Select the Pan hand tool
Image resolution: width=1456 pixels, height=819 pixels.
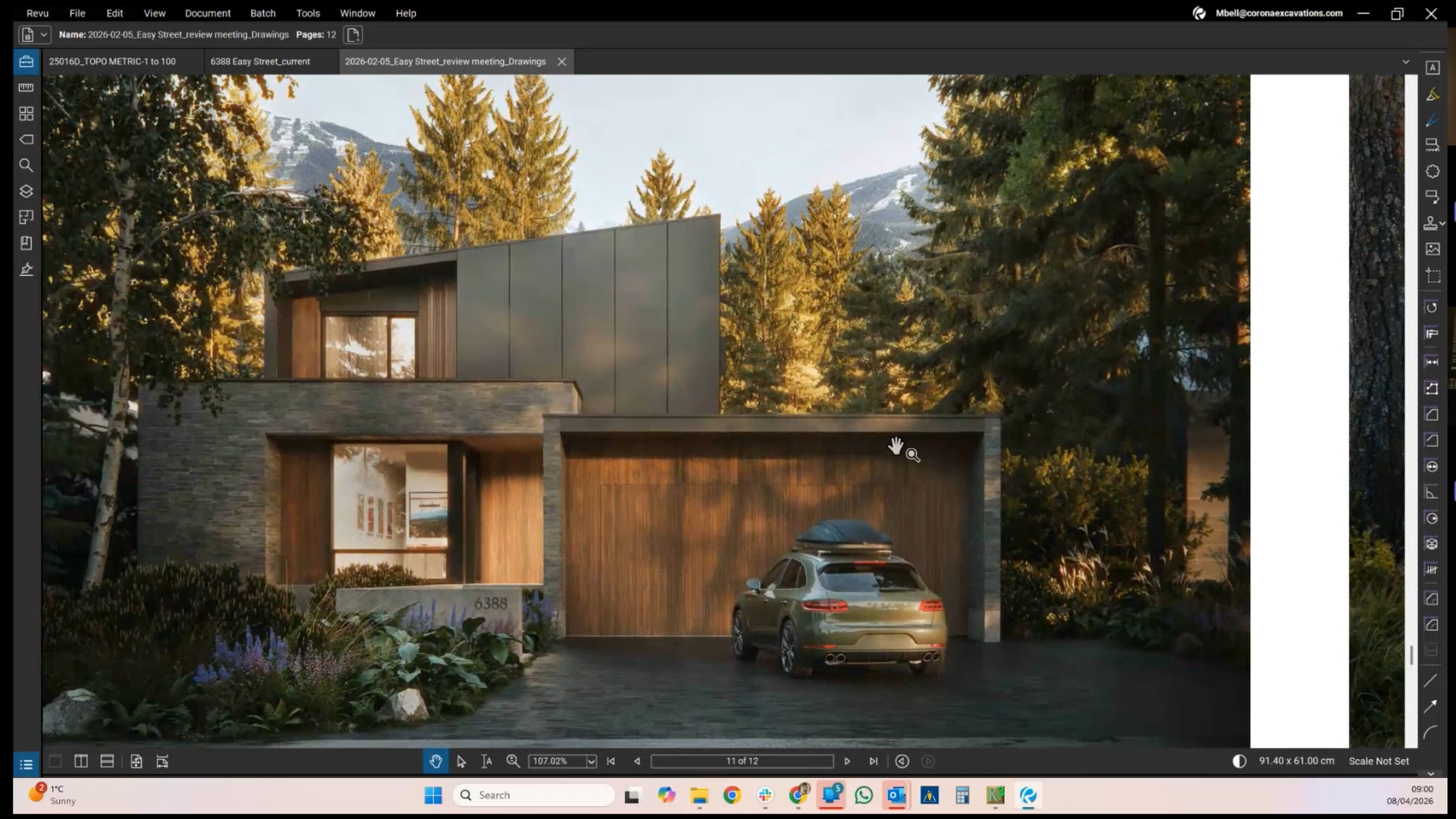point(435,761)
